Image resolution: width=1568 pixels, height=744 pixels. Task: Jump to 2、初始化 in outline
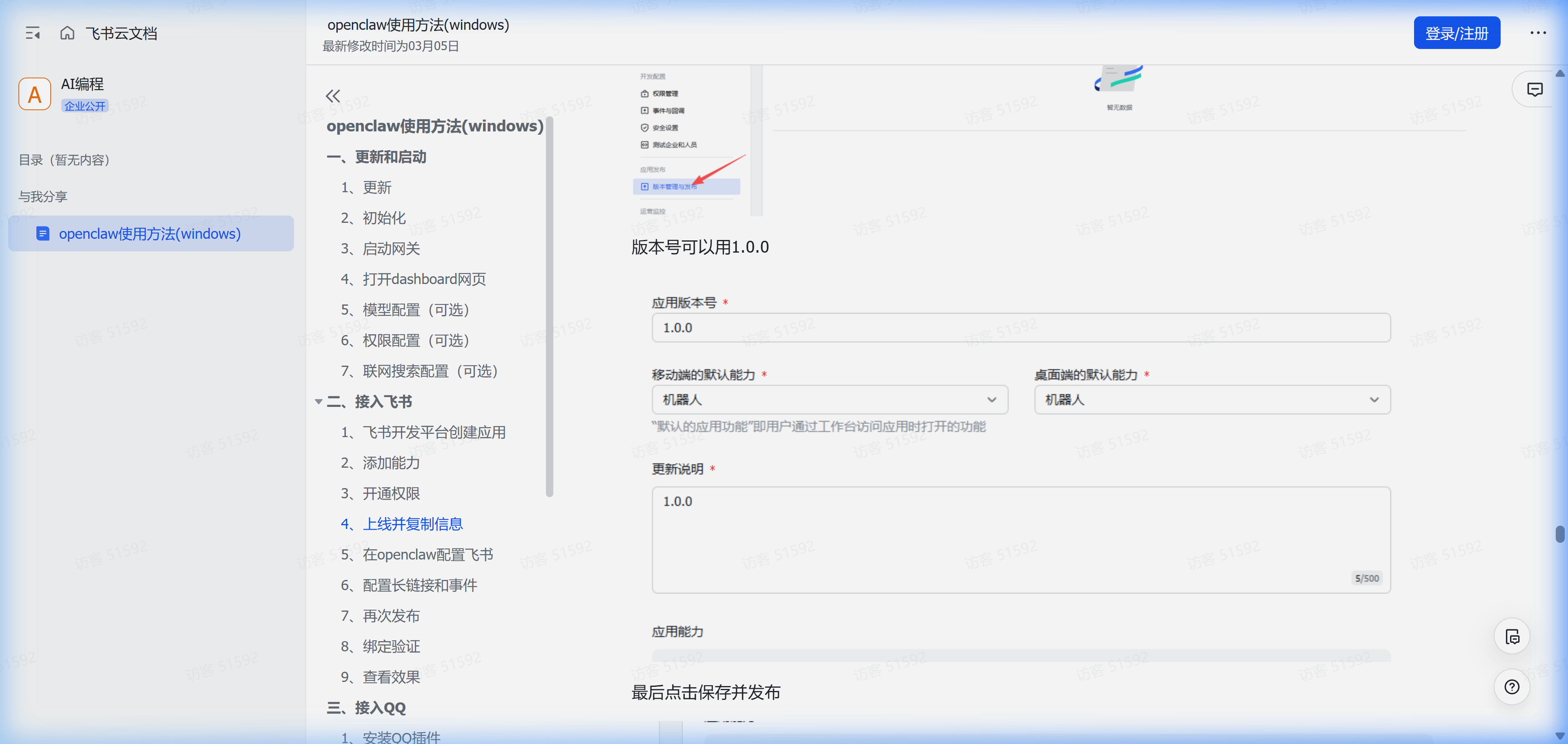(x=373, y=218)
